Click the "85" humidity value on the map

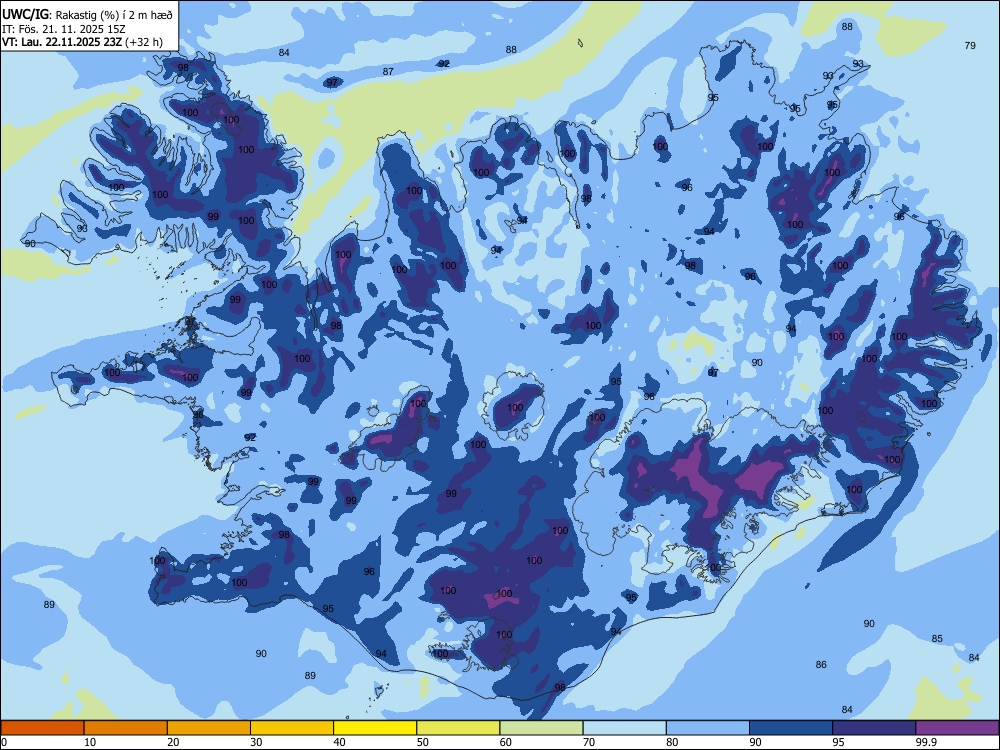937,638
